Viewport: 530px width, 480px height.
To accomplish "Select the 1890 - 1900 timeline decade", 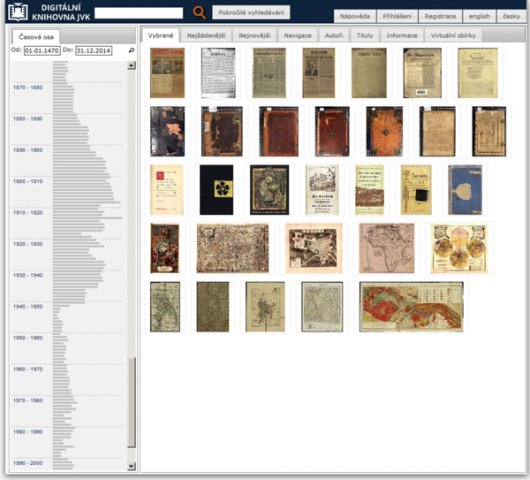I will pyautogui.click(x=28, y=150).
